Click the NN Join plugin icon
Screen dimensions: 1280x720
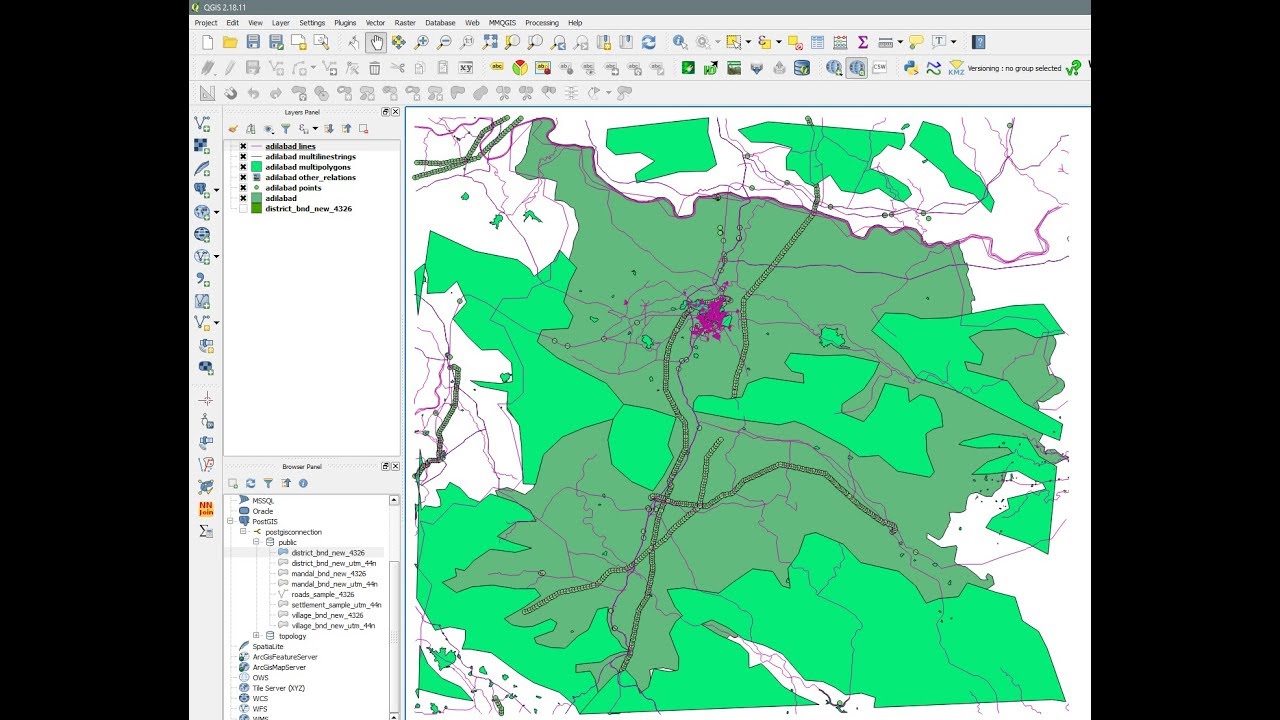[206, 508]
